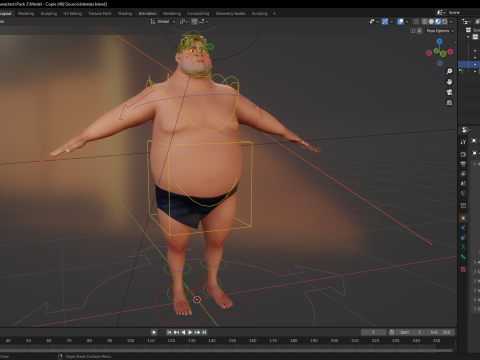
Task: Click the Scene name field
Action: click(464, 12)
